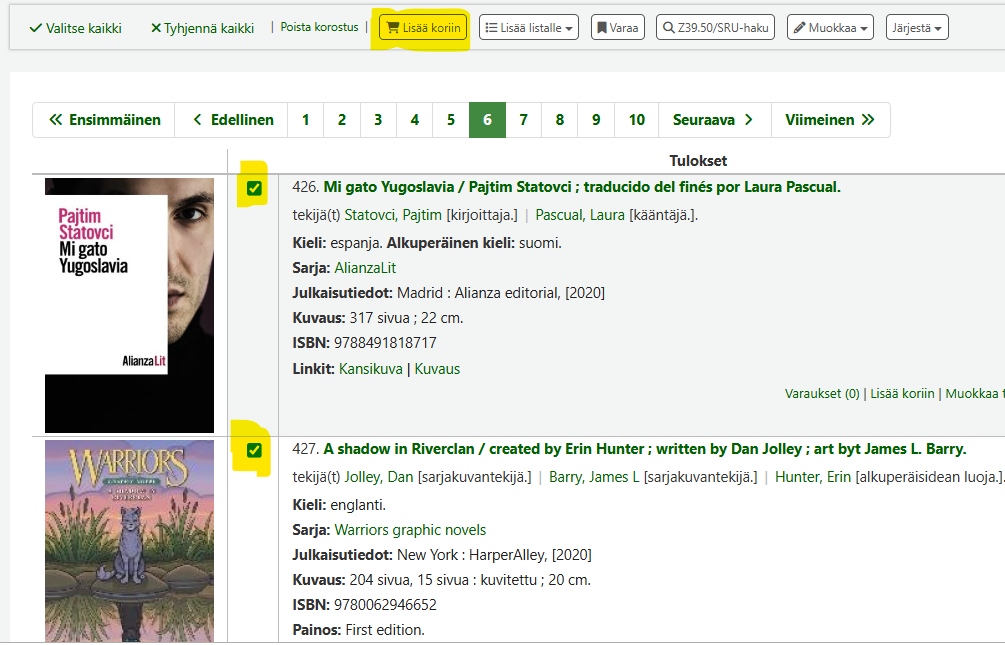Click the current page 6 button
The image size is (1005, 645).
[487, 120]
